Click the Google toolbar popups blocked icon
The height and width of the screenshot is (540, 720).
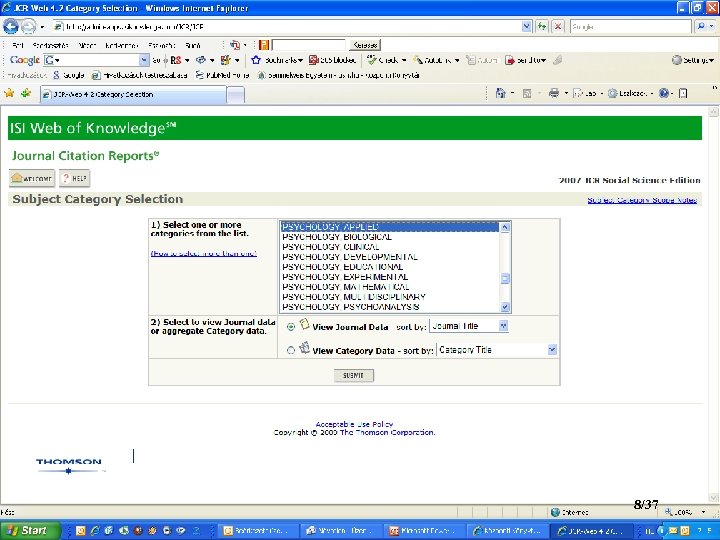coord(314,60)
